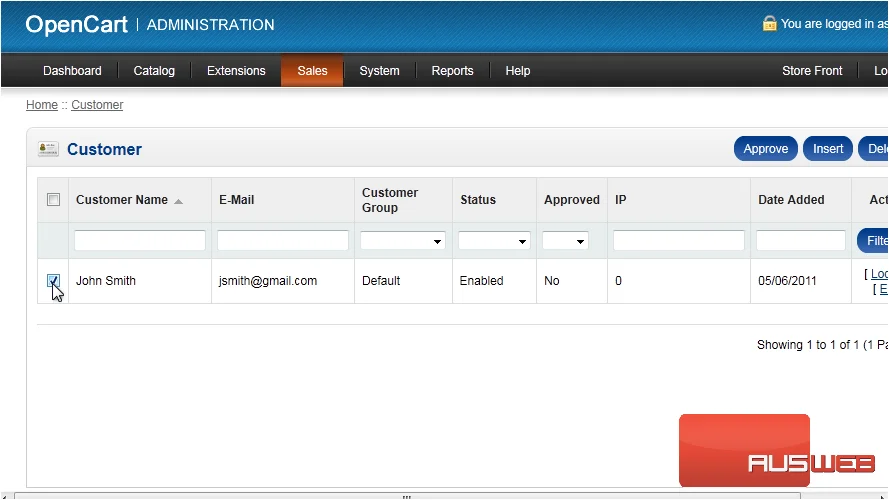Click the IP filter field
The height and width of the screenshot is (500, 889).
tap(679, 240)
